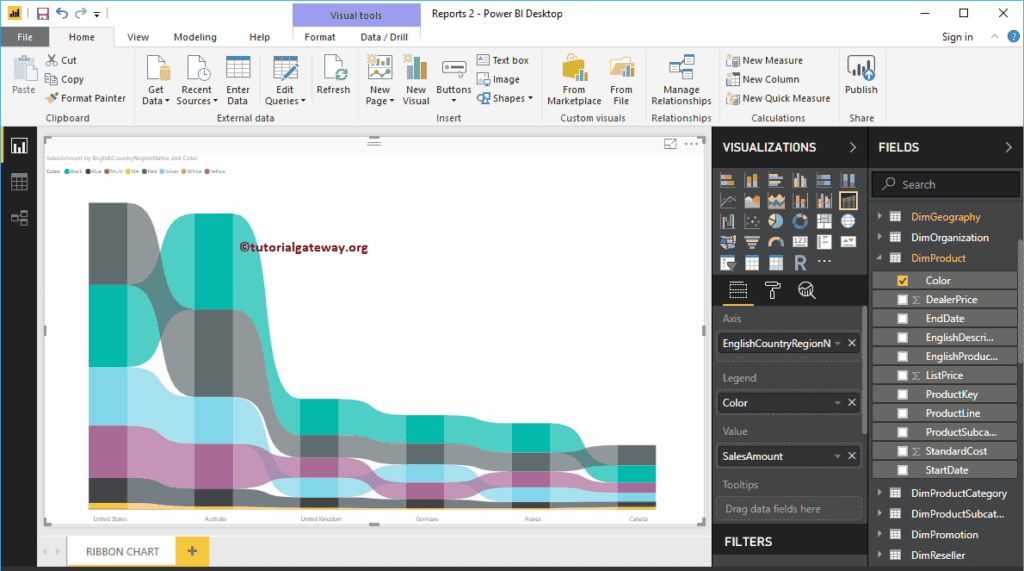Open the SalesAmount value field dropdown

tap(837, 456)
